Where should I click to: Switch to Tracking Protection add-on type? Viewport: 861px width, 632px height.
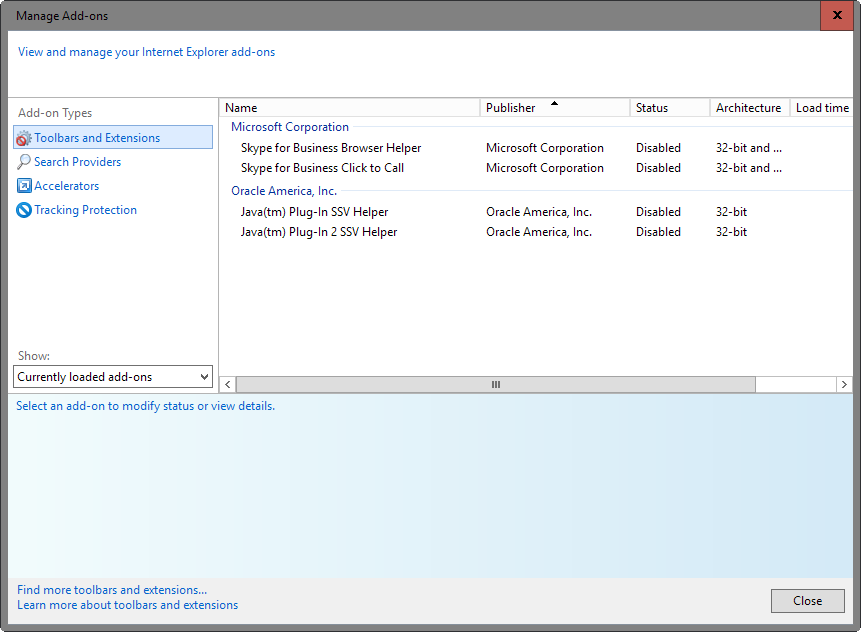86,210
